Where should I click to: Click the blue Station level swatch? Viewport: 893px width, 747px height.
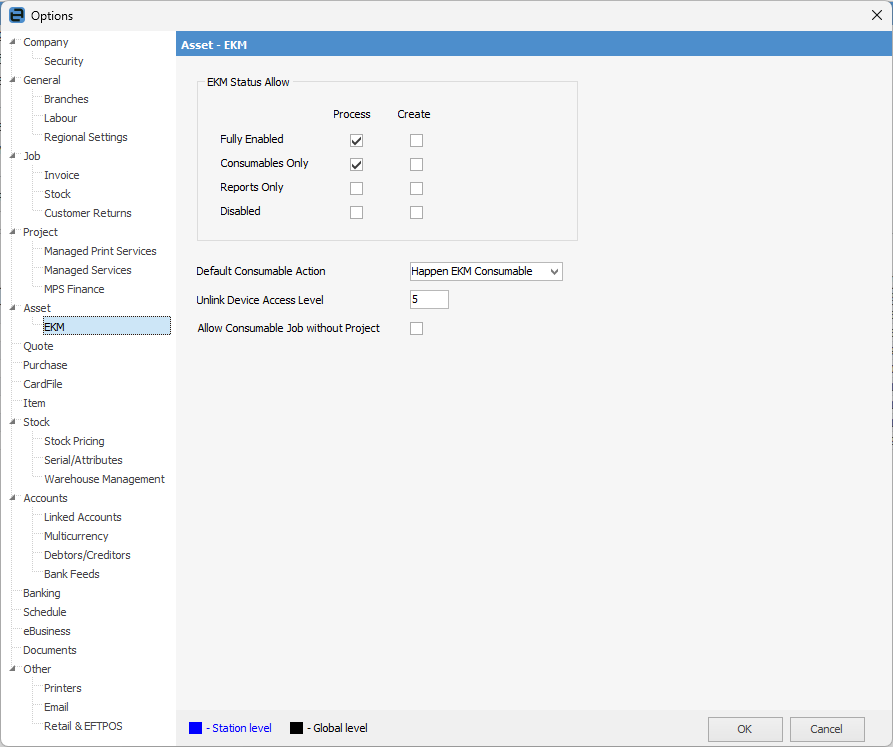click(195, 728)
